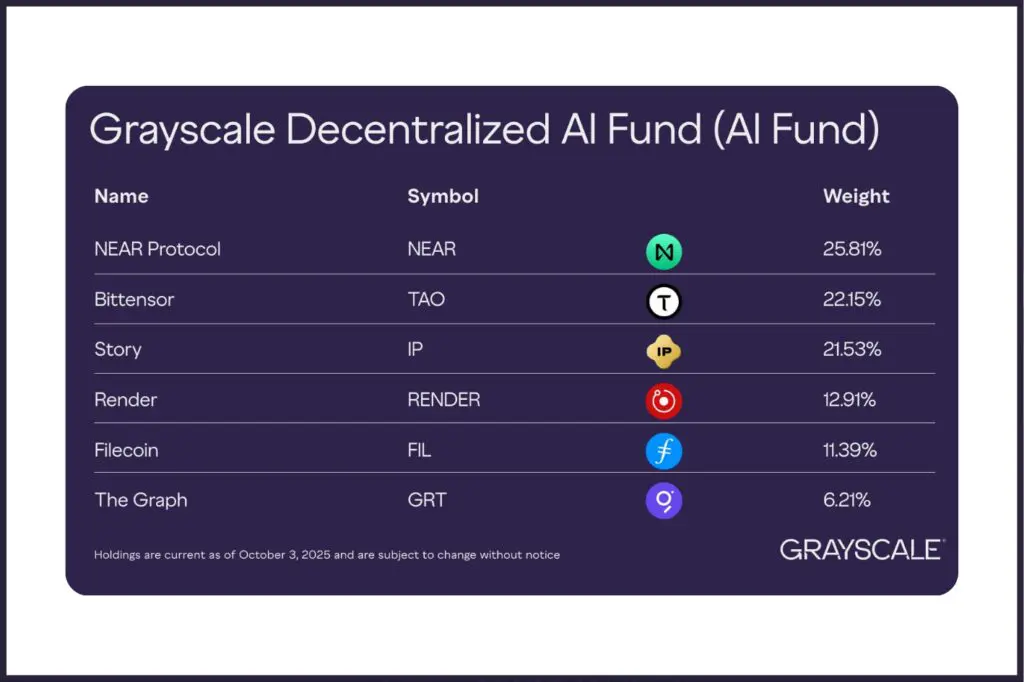Click the Name column header
Viewport: 1024px width, 682px height.
(121, 196)
